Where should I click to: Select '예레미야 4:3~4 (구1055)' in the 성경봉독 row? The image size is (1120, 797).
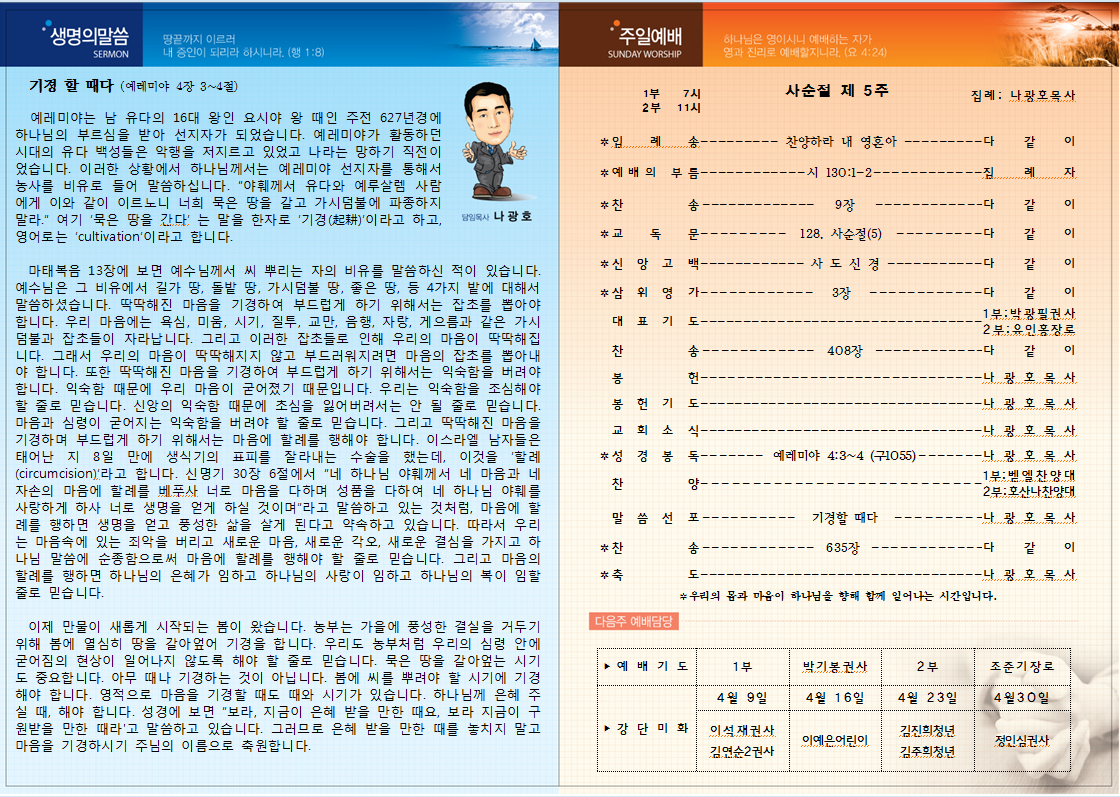coord(844,456)
